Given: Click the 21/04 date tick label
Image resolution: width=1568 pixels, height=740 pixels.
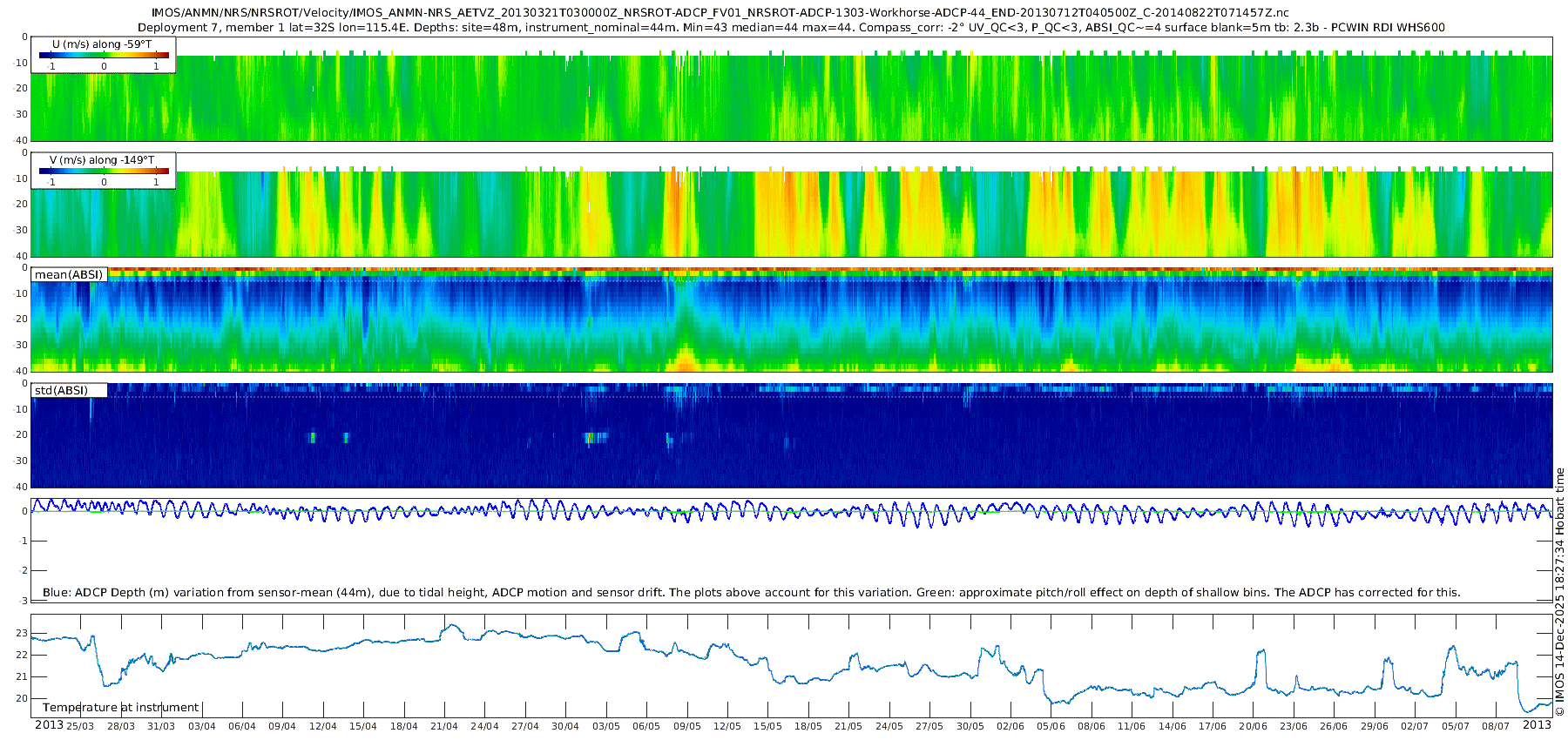Looking at the screenshot, I should click(444, 726).
